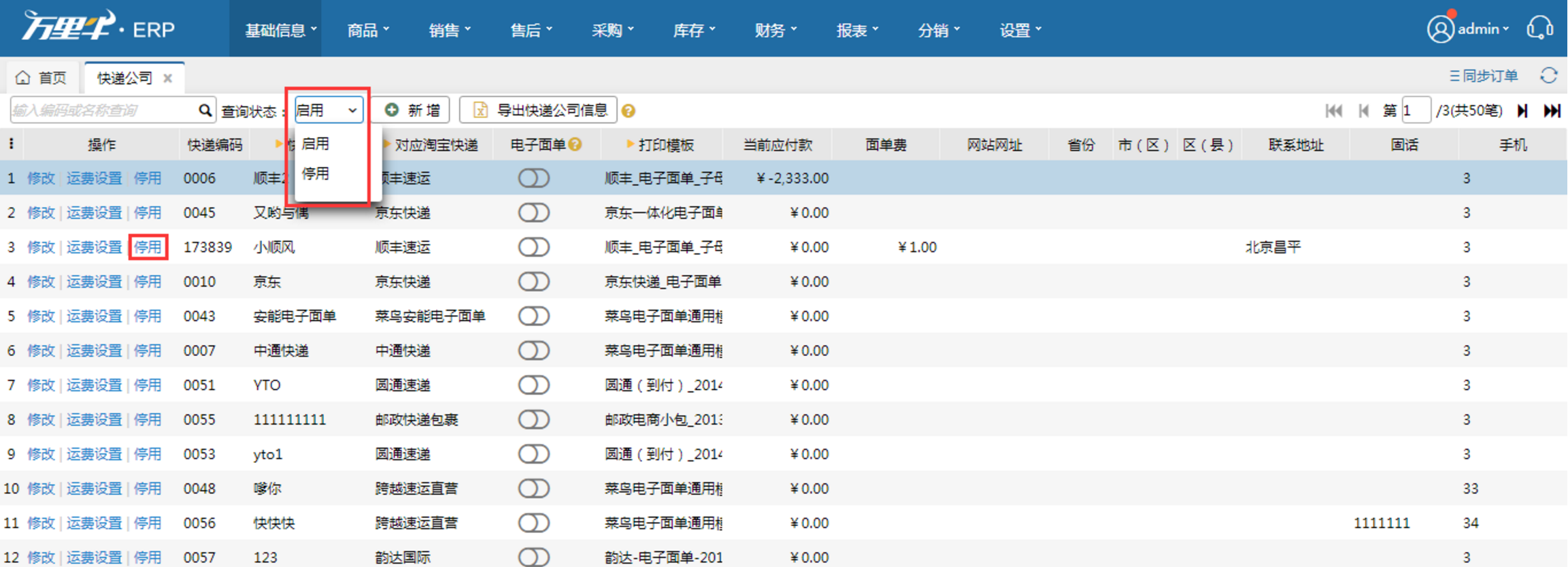Viewport: 1568px width, 567px height.
Task: Toggle electronic waybill for 京东 row 0010
Action: [534, 281]
